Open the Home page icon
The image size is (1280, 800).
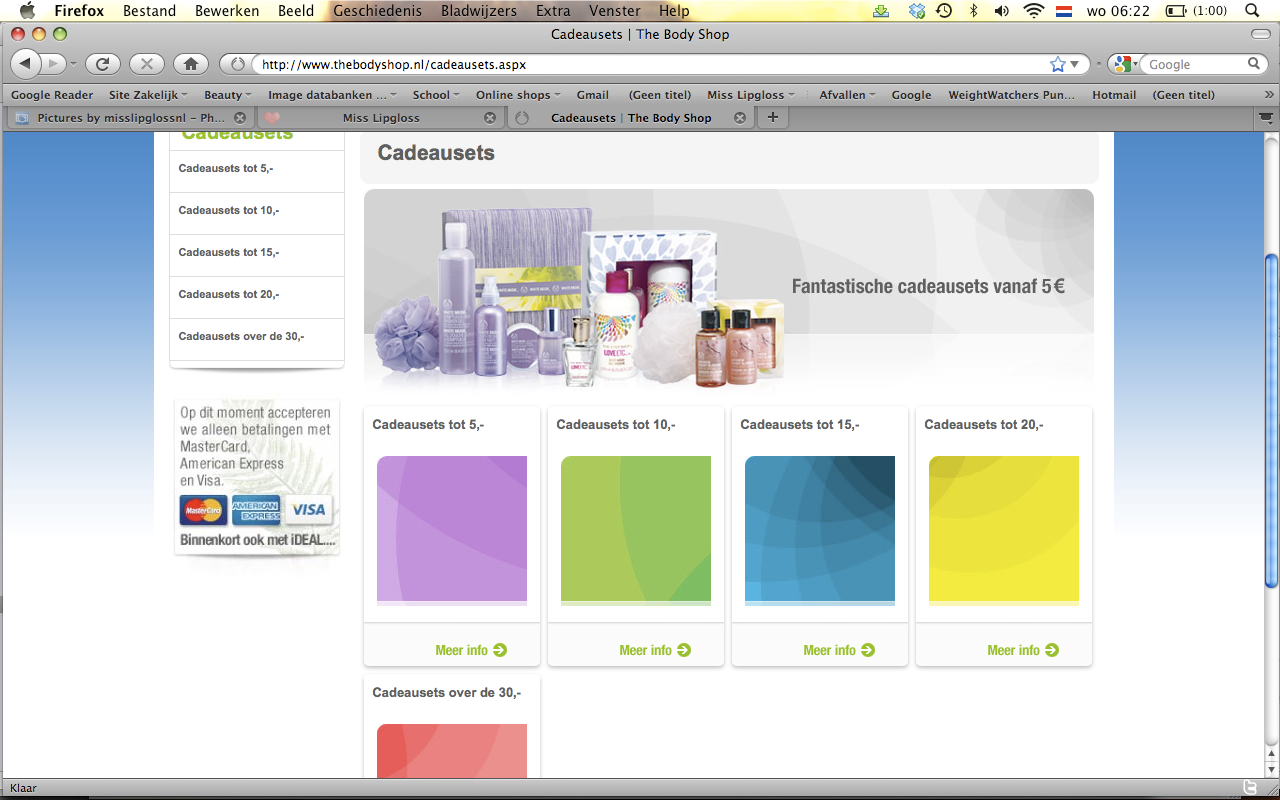[190, 64]
